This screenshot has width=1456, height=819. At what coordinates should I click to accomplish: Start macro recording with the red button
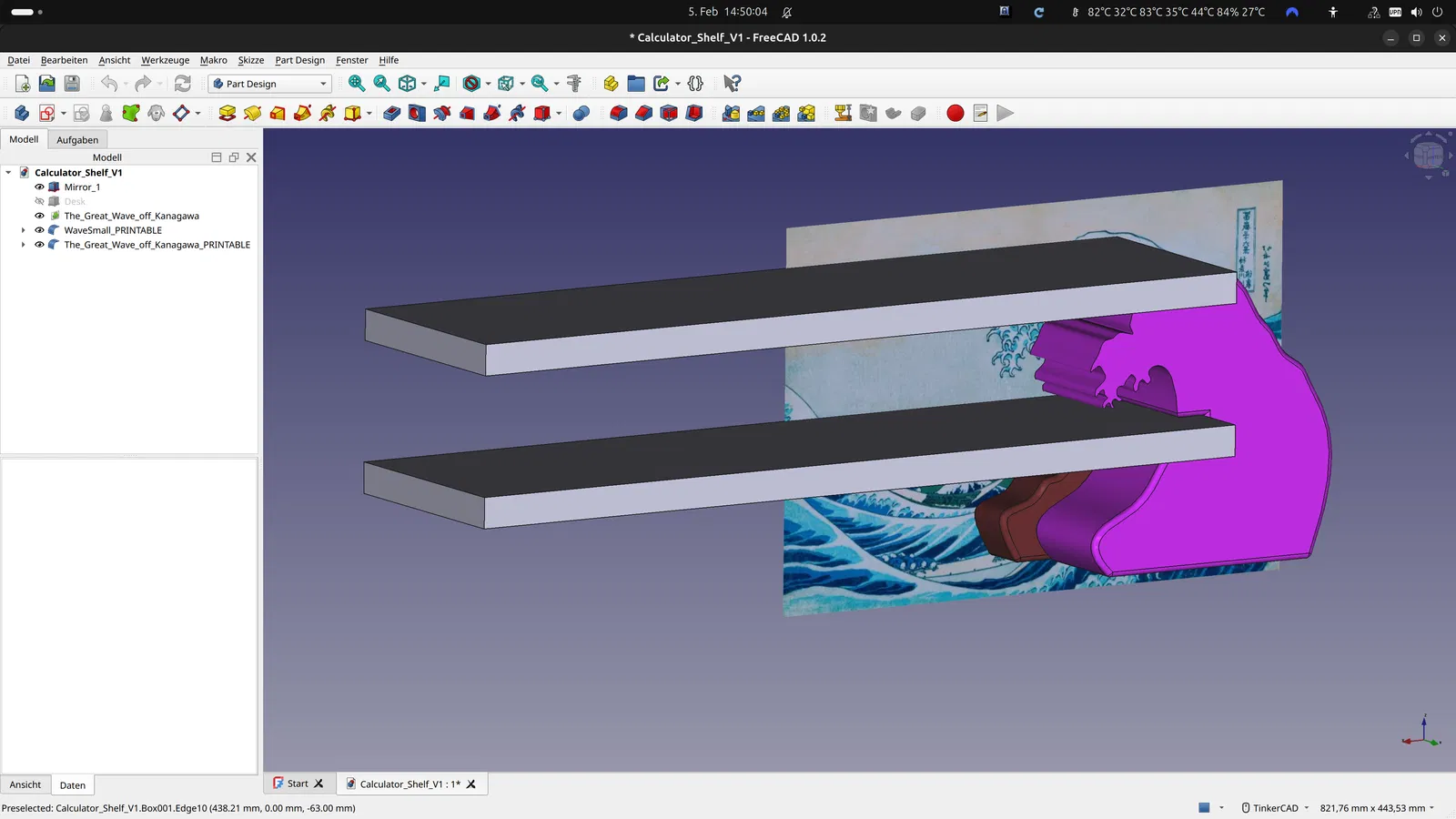955,113
